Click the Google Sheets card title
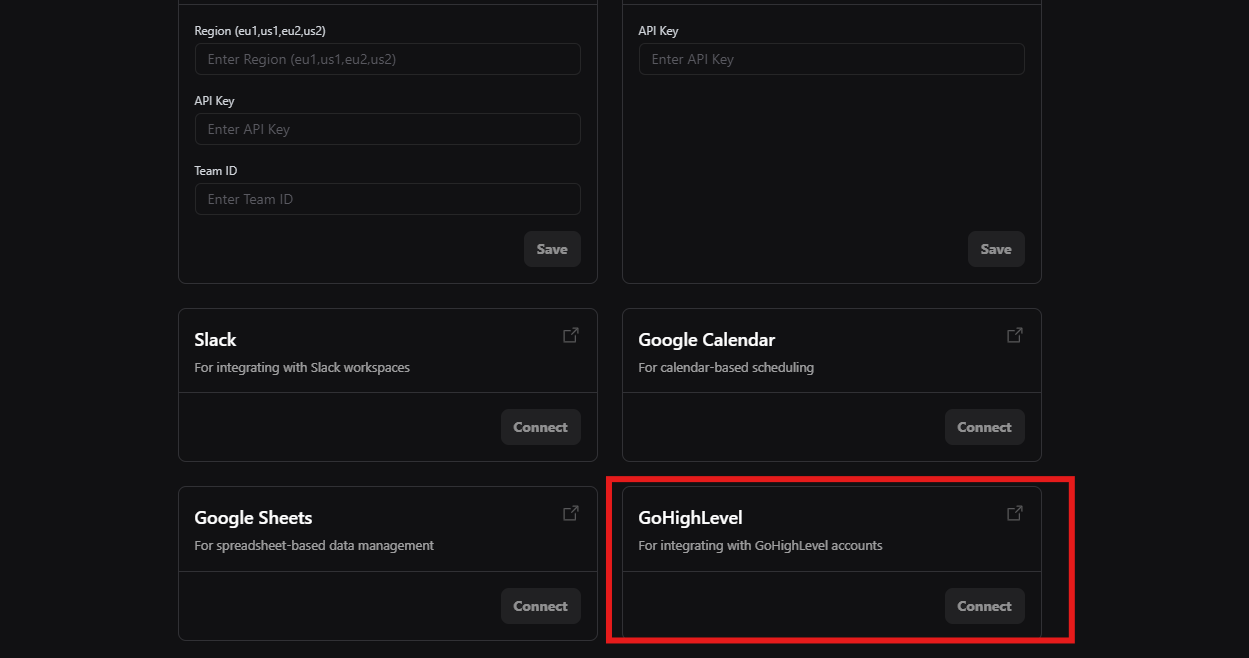The height and width of the screenshot is (658, 1249). (x=253, y=518)
